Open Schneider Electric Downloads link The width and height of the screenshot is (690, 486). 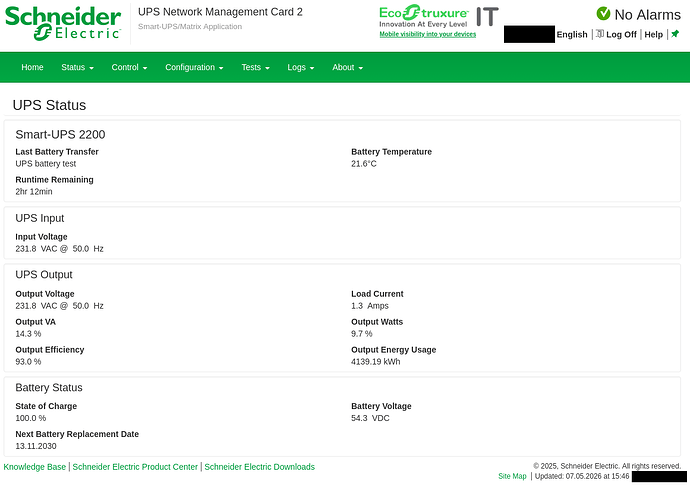(260, 467)
